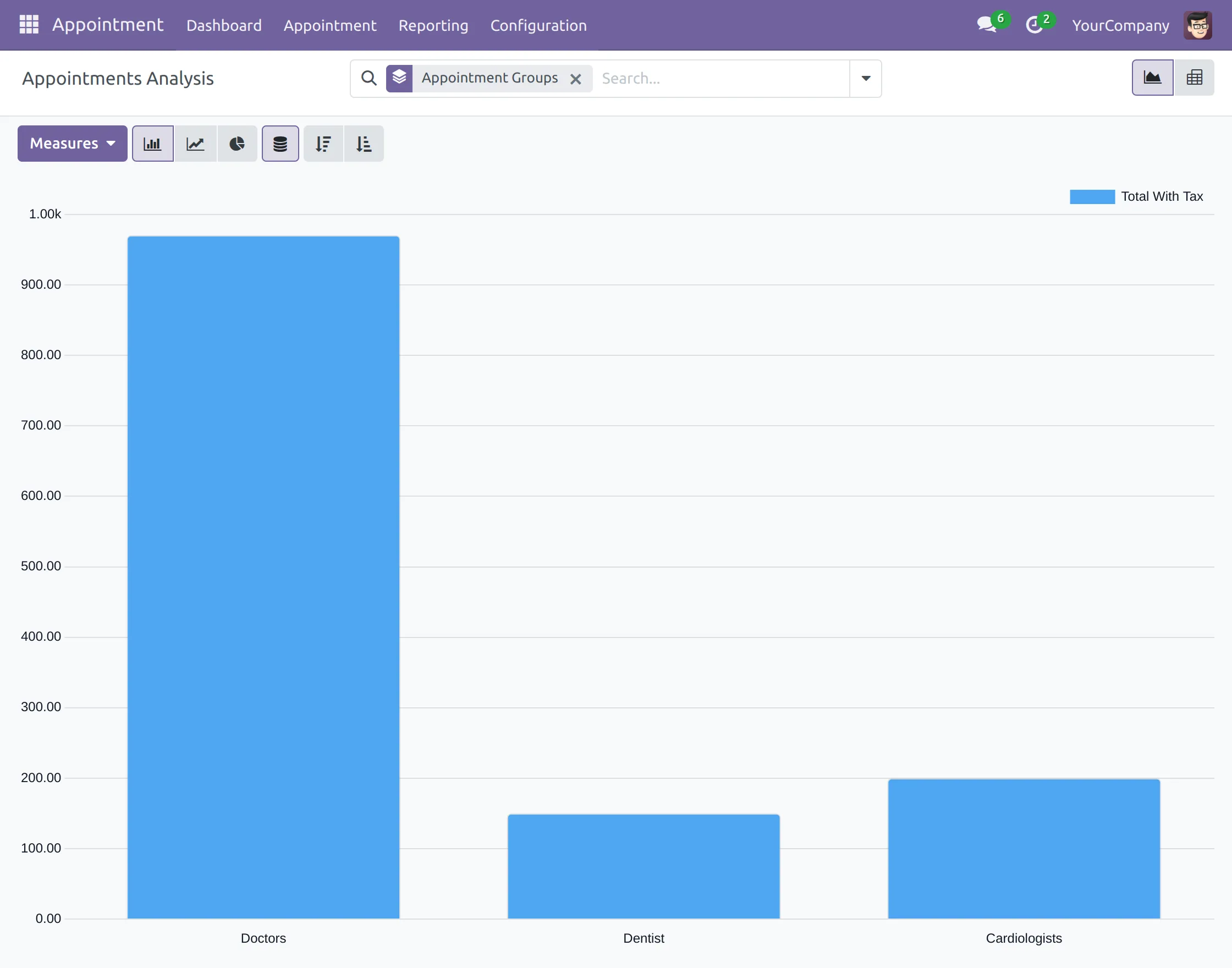
Task: Switch to bar chart mode
Action: point(152,144)
